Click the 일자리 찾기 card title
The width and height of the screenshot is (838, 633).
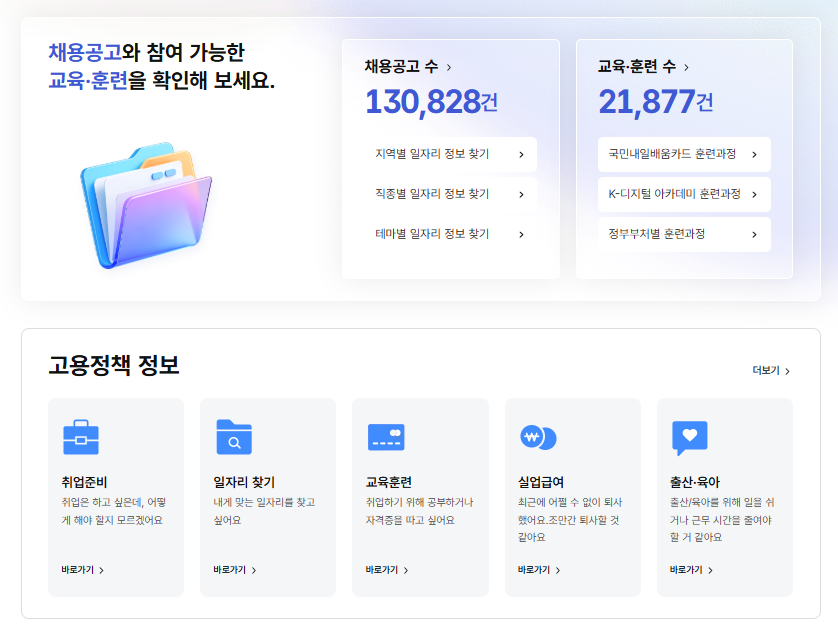pos(244,482)
